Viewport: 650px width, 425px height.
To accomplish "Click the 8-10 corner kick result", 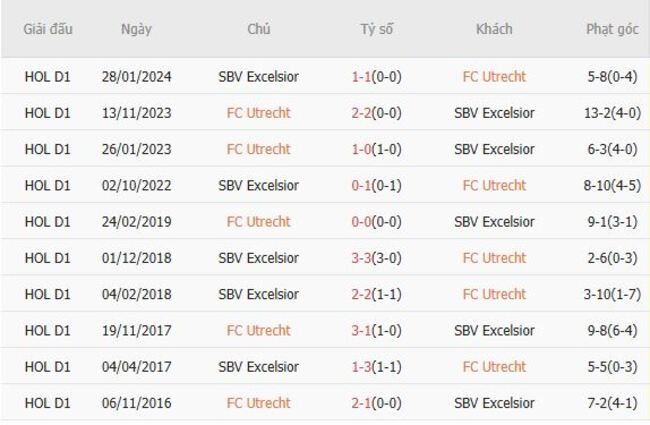I will pos(613,185).
